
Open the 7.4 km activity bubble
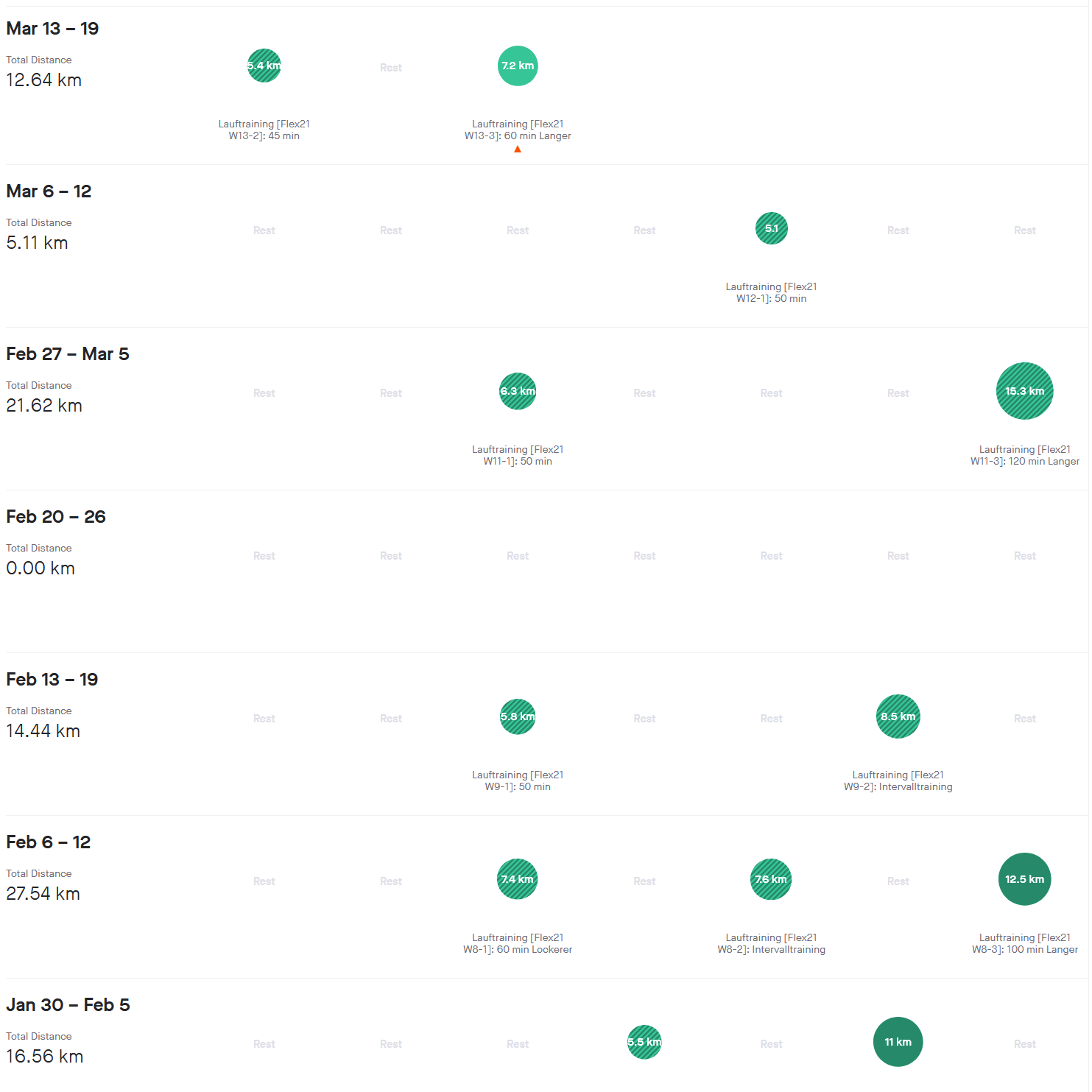[518, 879]
